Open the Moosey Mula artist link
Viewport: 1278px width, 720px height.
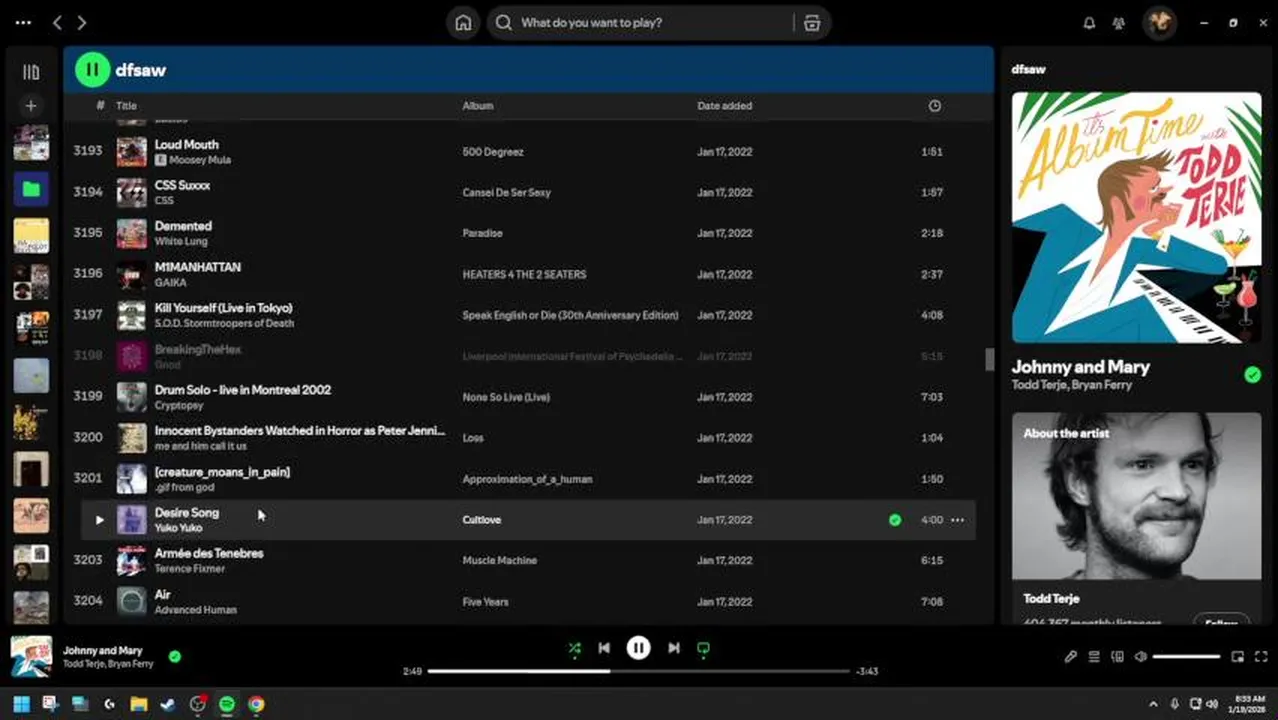[199, 160]
